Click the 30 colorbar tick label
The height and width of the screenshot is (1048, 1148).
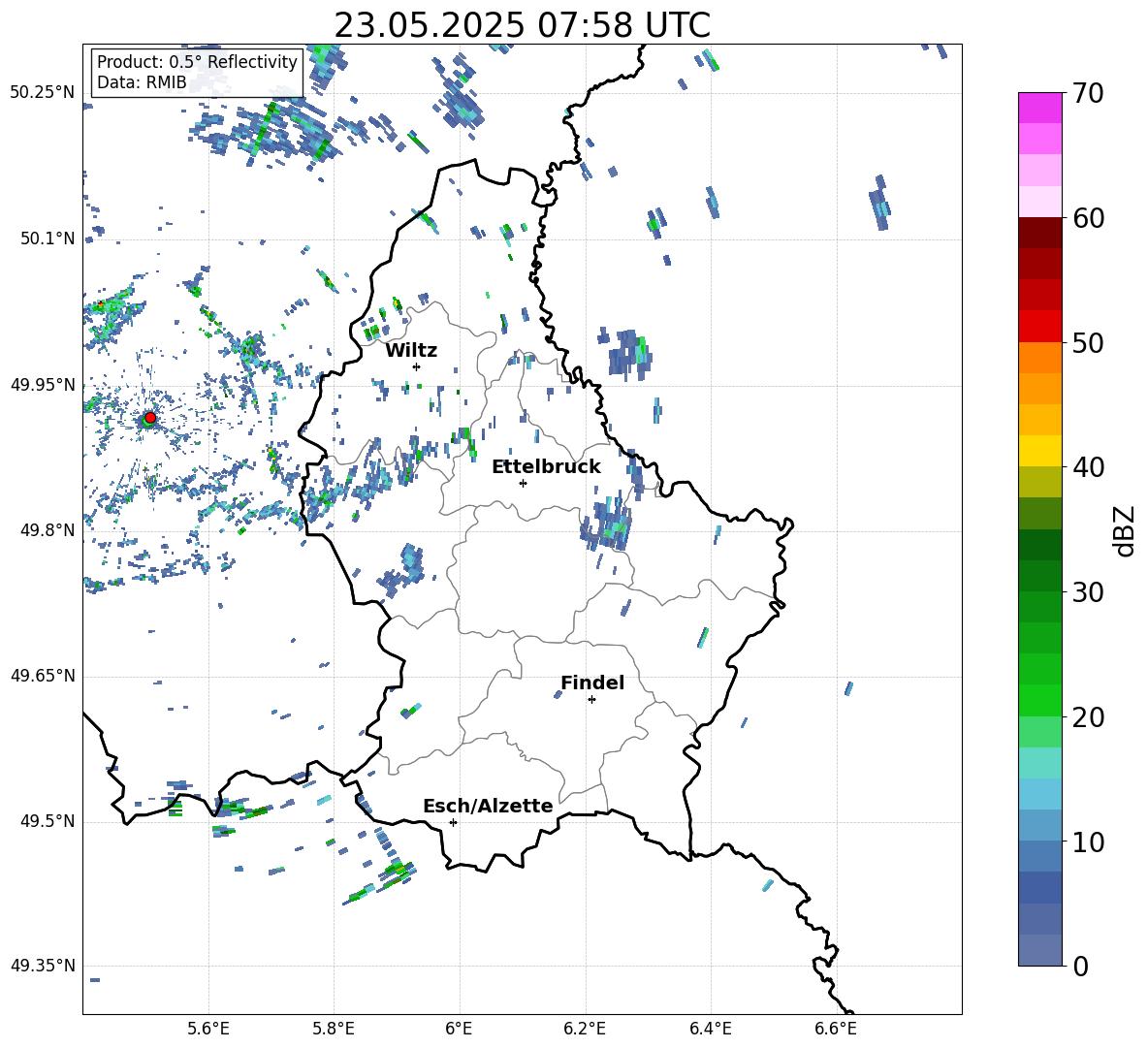(1087, 592)
